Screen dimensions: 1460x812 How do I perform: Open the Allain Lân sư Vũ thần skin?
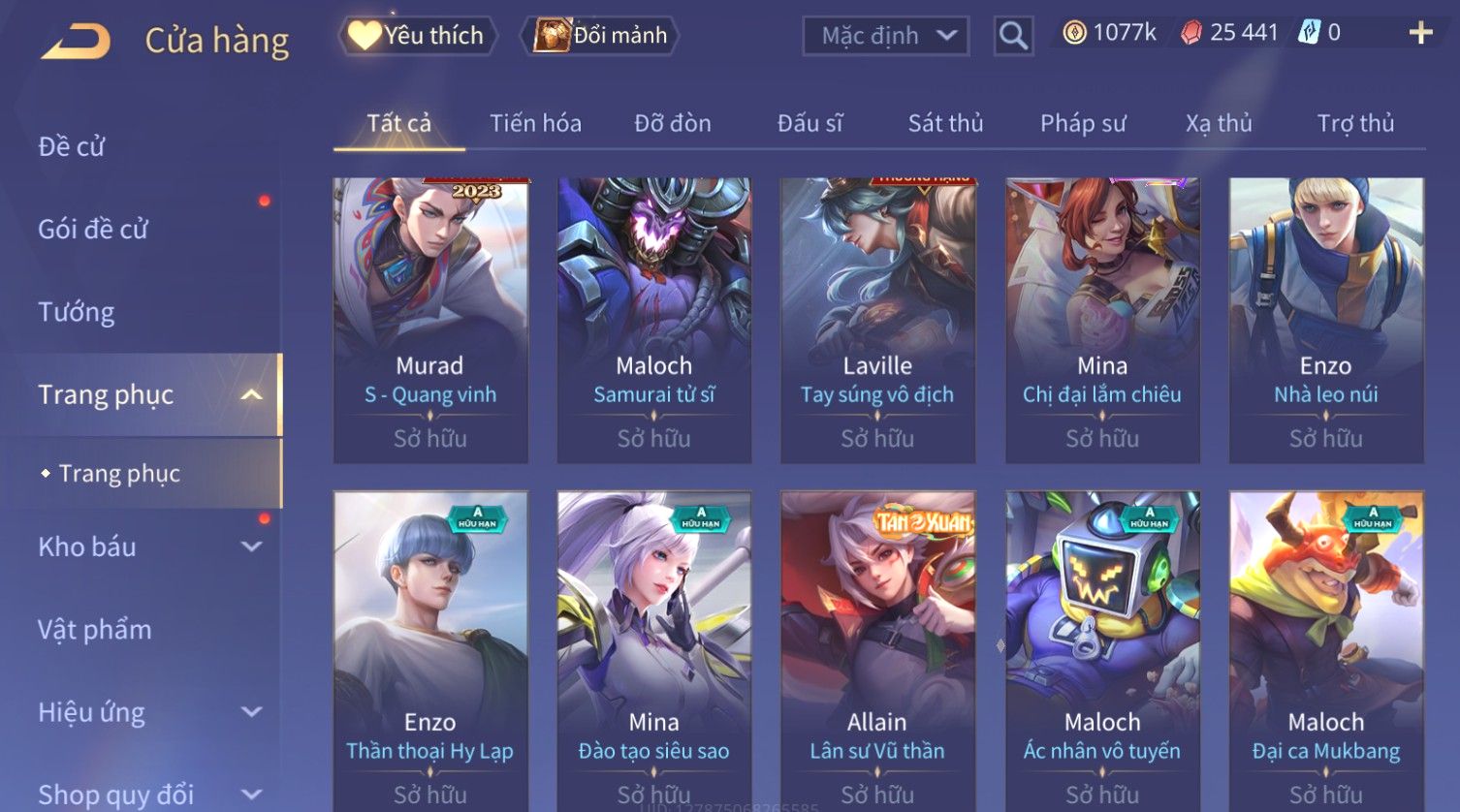(x=877, y=651)
